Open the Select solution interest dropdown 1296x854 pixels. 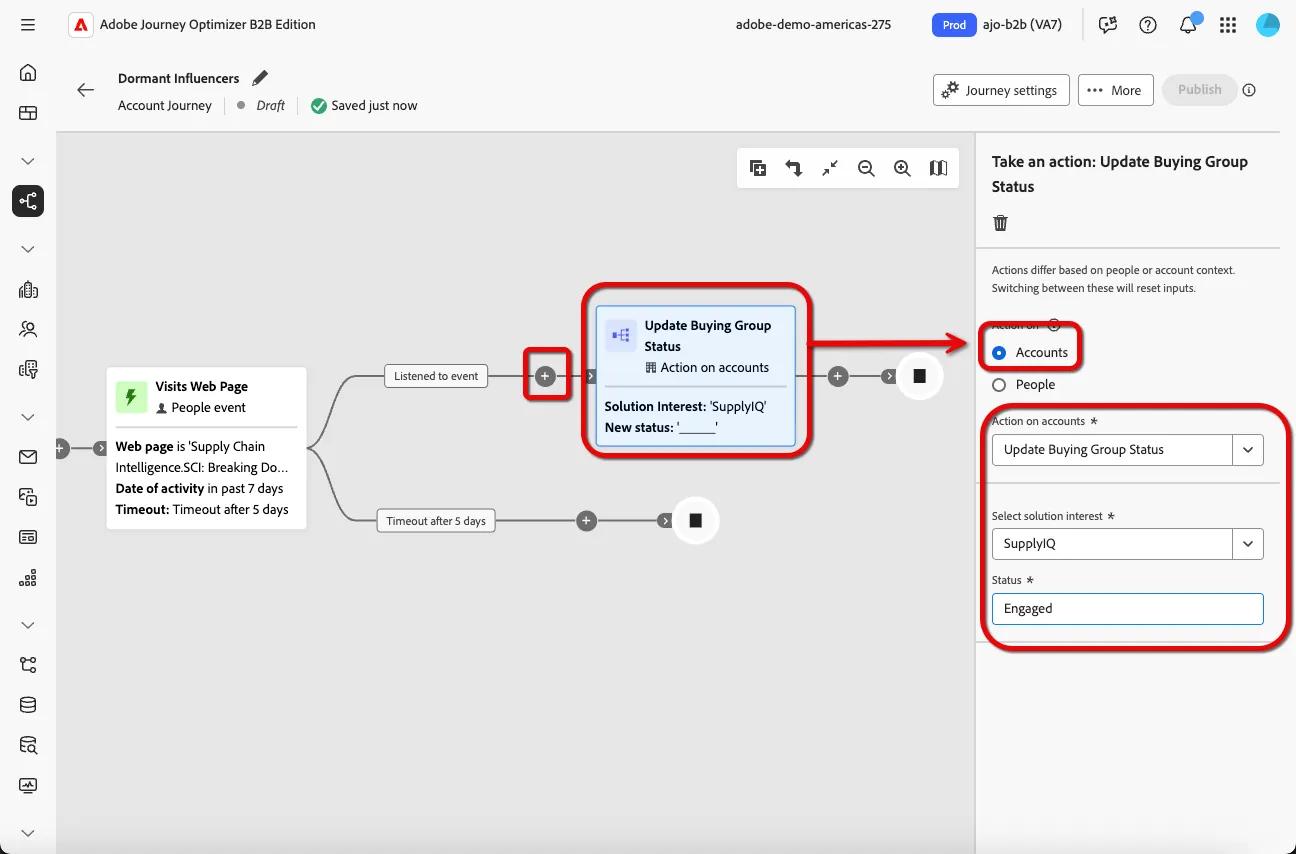(x=1127, y=544)
